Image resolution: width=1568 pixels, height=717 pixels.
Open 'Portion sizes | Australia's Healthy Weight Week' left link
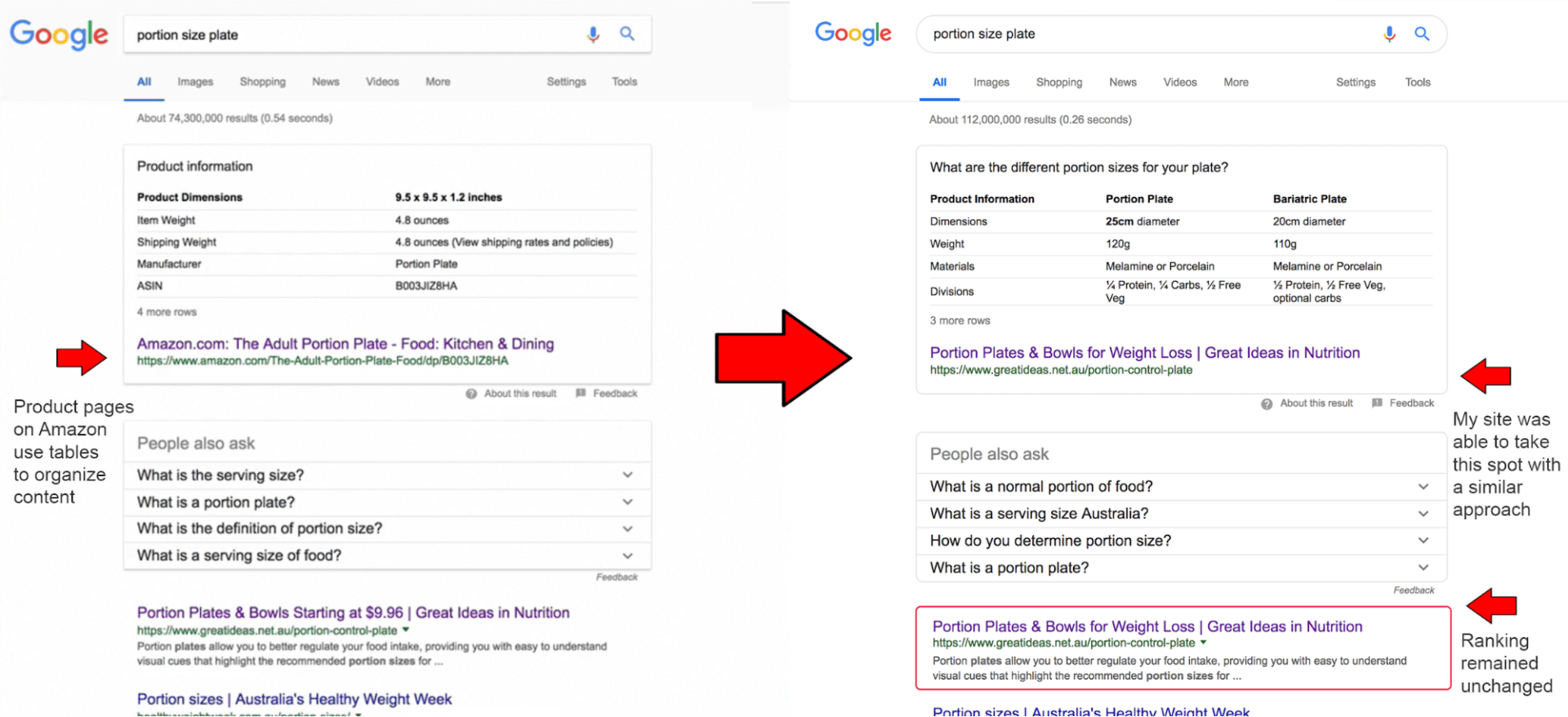(x=294, y=699)
